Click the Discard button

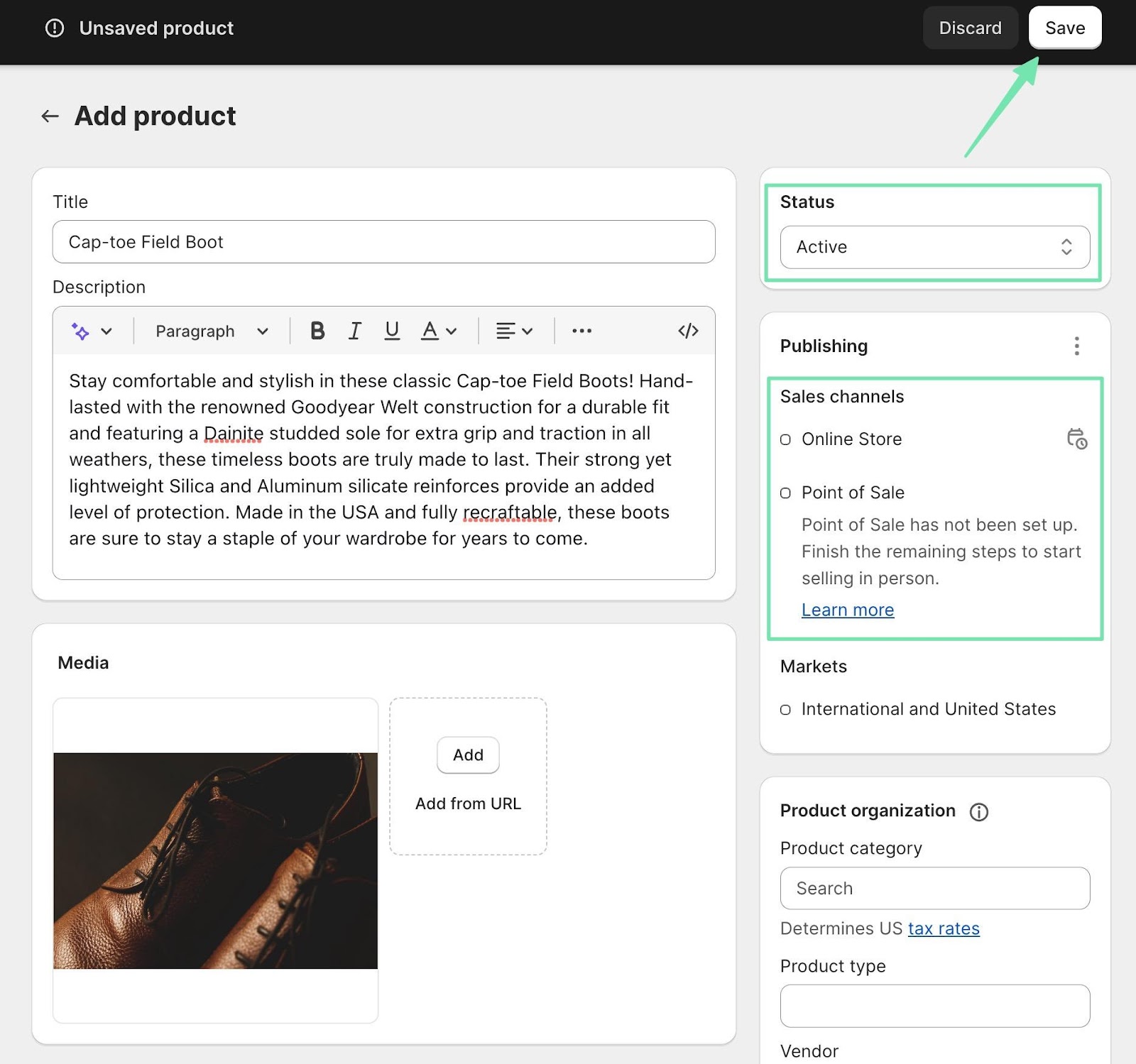coord(970,28)
